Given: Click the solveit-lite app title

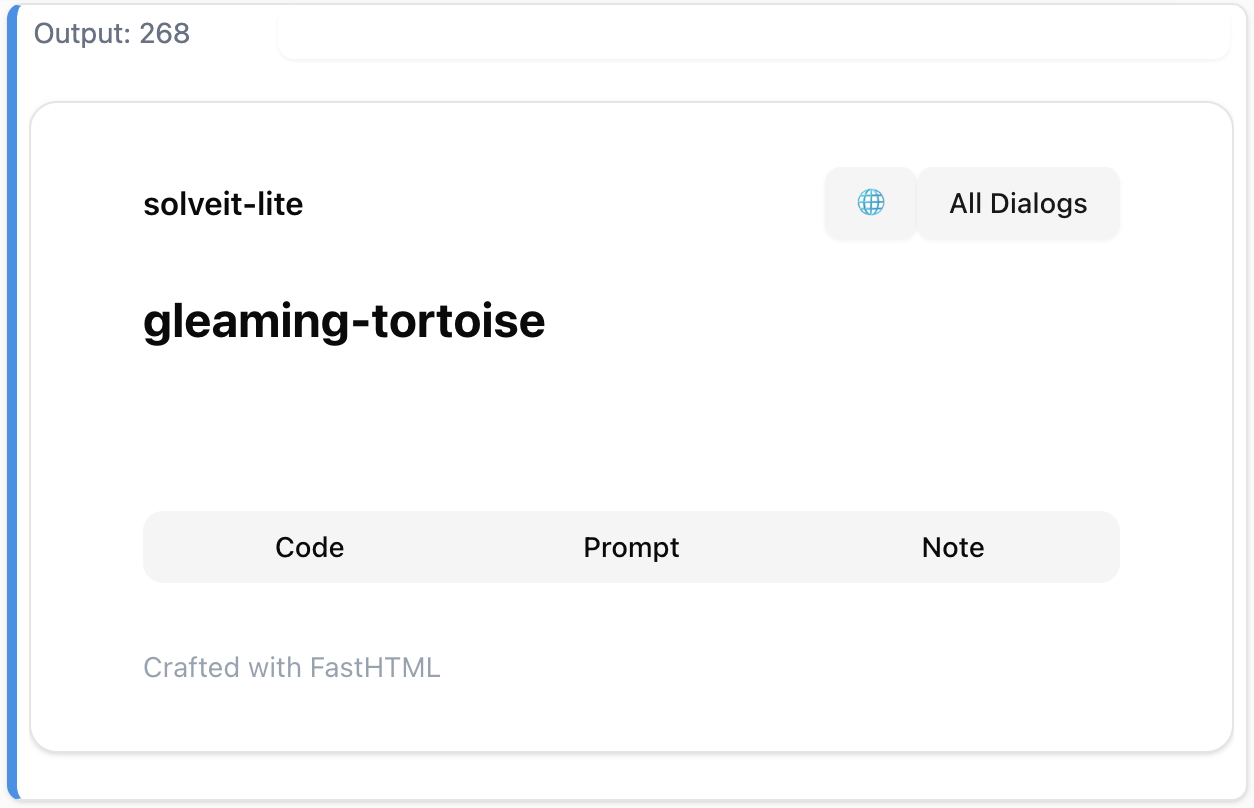Looking at the screenshot, I should pyautogui.click(x=223, y=204).
